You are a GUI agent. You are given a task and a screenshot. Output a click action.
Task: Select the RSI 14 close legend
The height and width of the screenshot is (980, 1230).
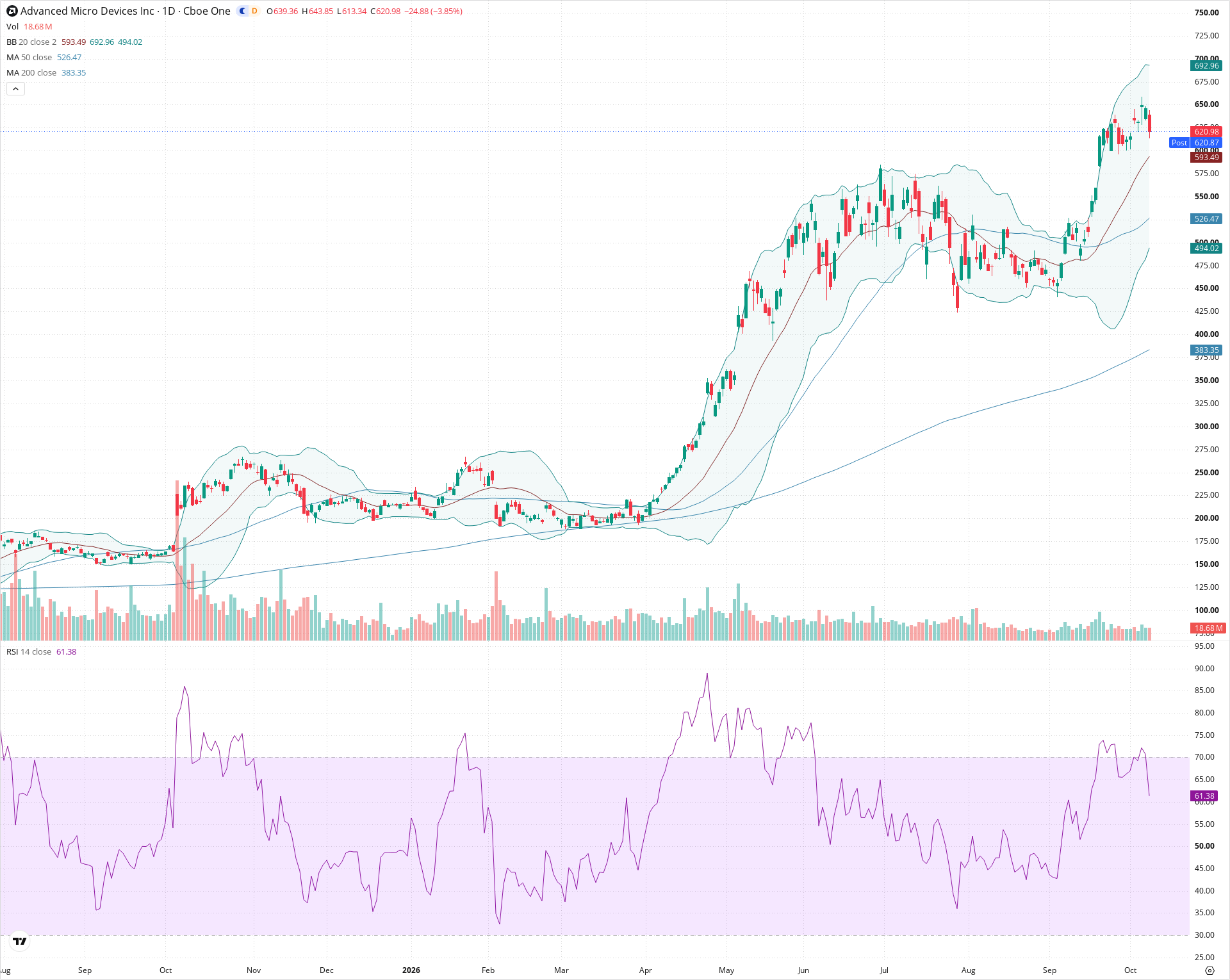(41, 652)
